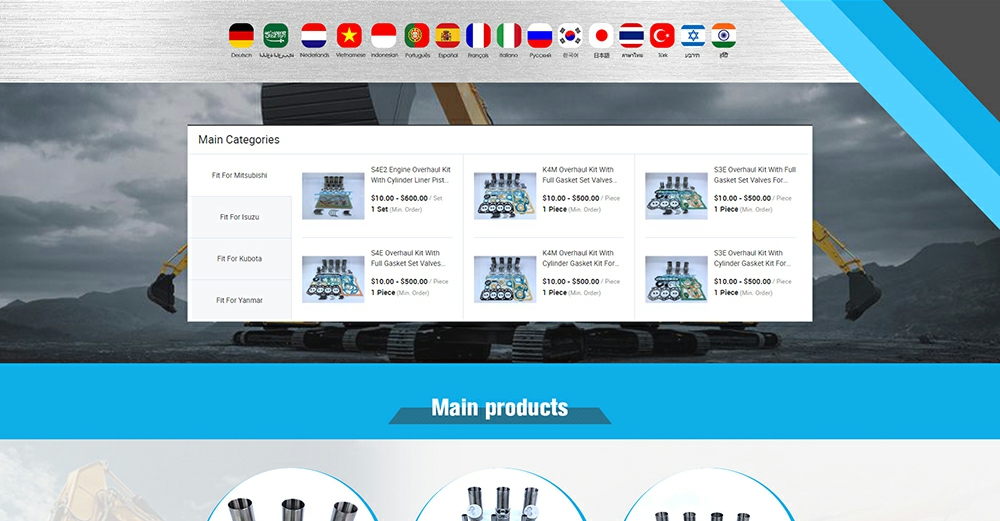This screenshot has height=521, width=1000.
Task: Open S4E2 Engine Overhaul Kit product image
Action: [333, 196]
